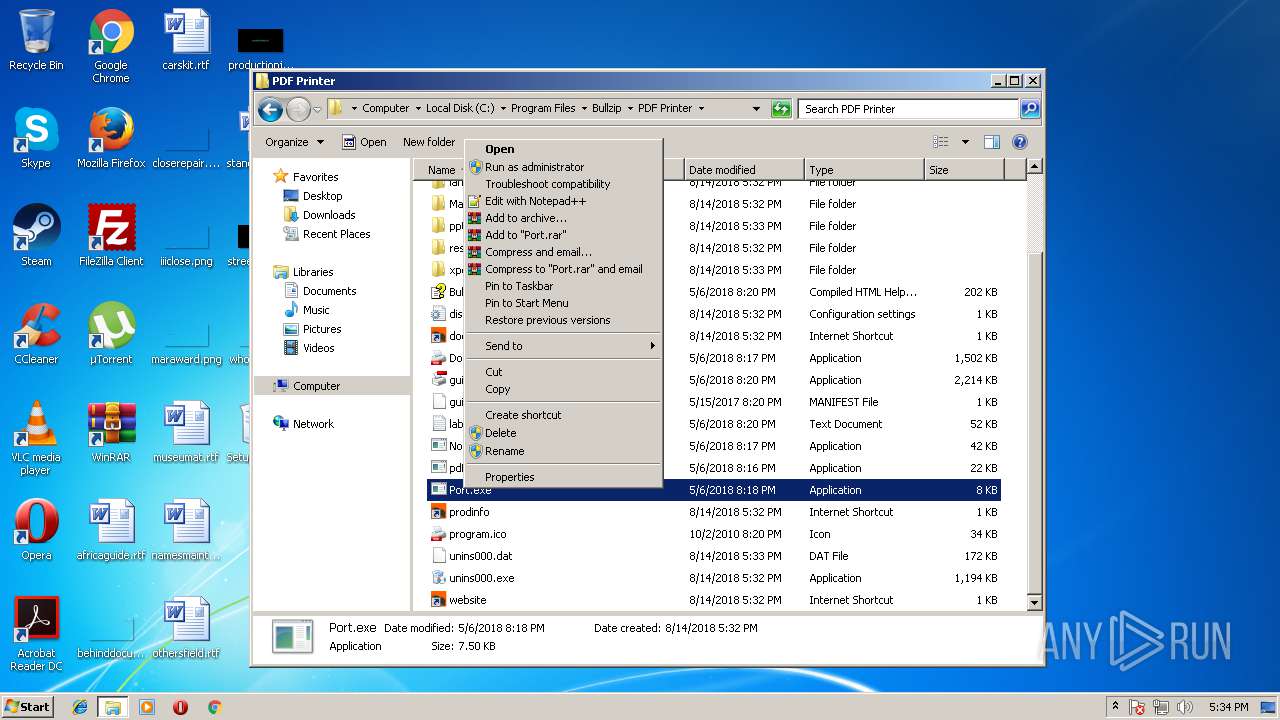
Task: Click the Search PDF Printer field
Action: click(908, 109)
